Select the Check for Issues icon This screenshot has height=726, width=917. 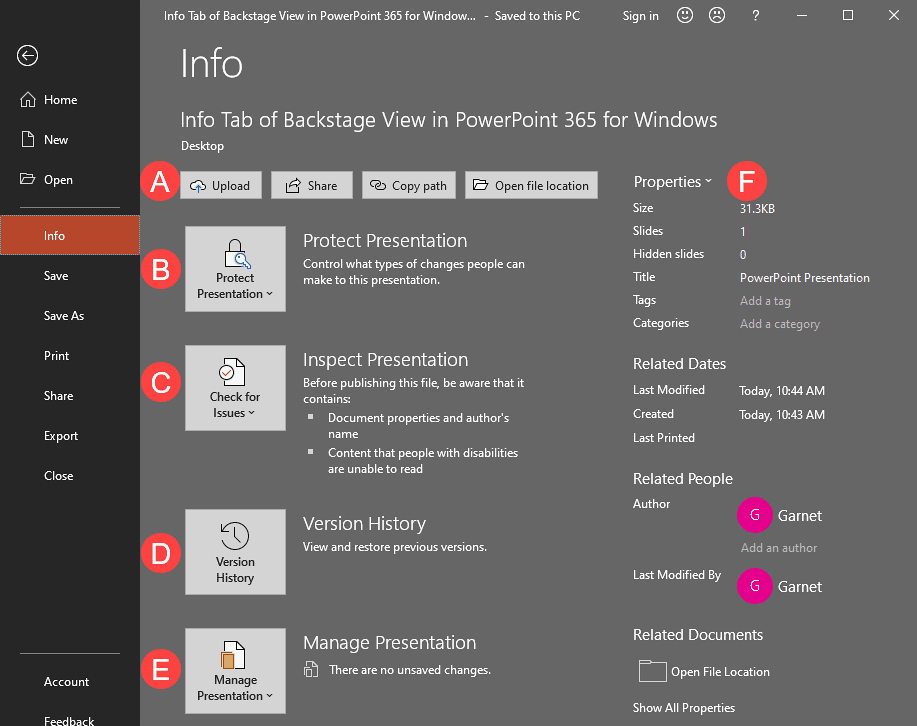235,372
